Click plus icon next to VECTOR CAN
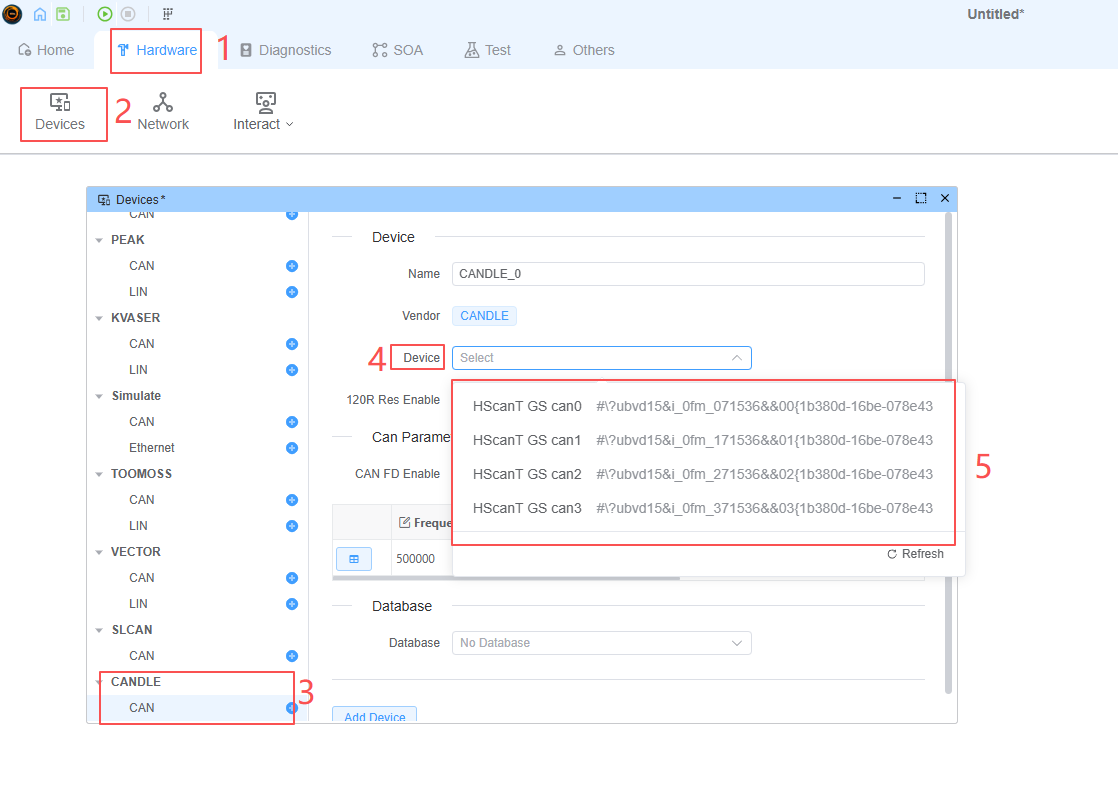Image resolution: width=1118 pixels, height=803 pixels. pyautogui.click(x=292, y=578)
